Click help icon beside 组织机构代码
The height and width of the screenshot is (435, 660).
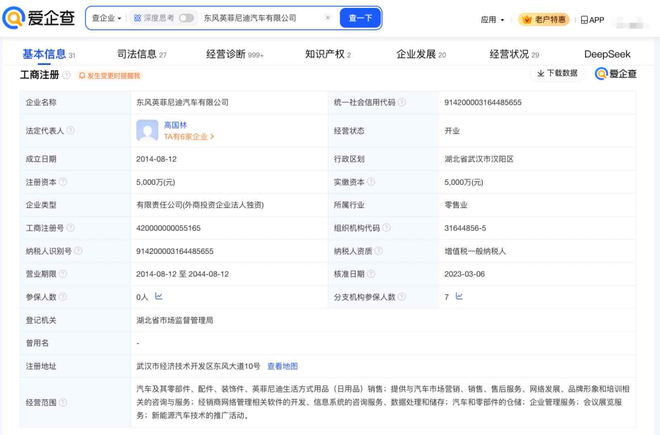point(386,228)
